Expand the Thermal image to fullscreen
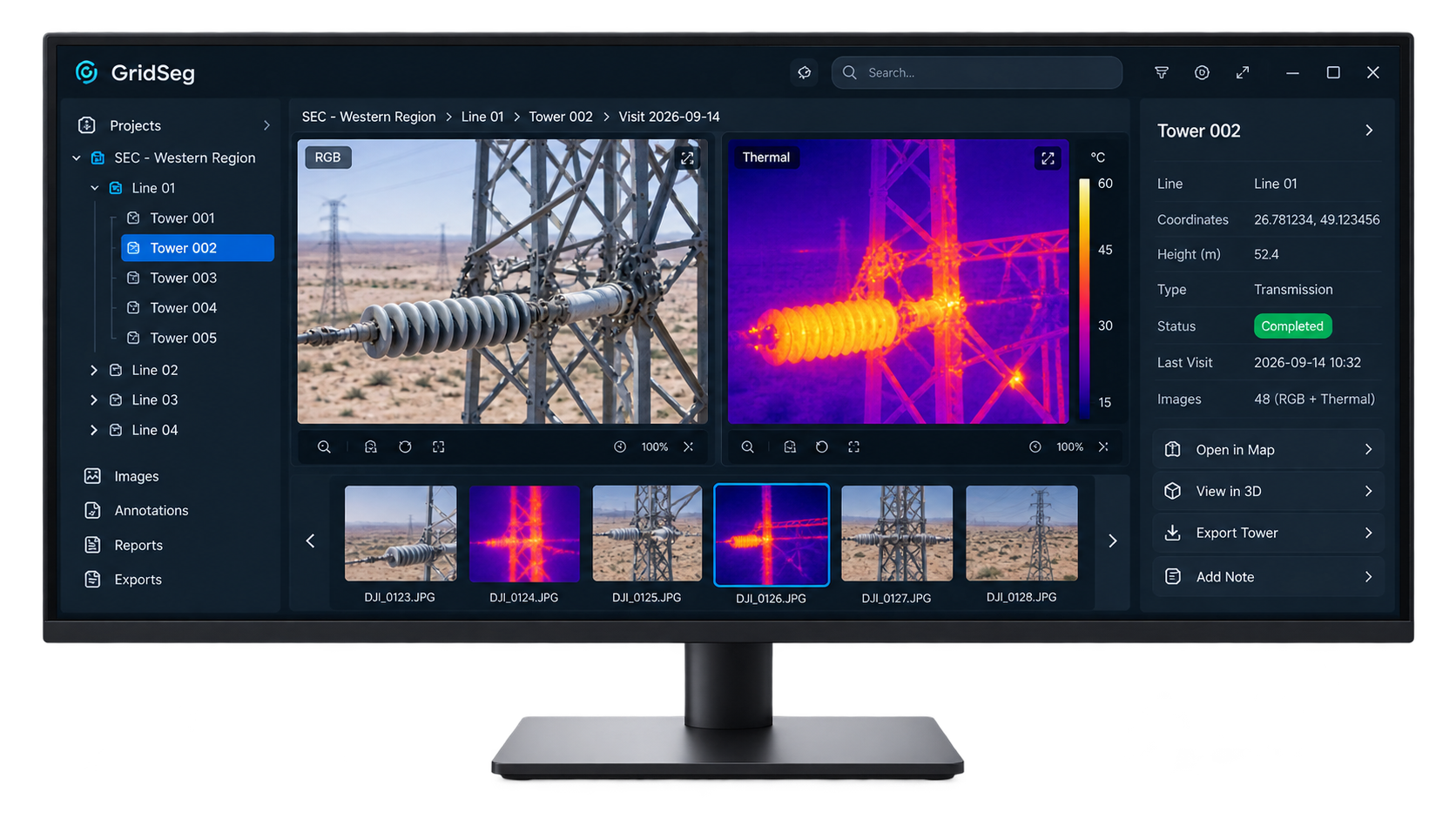 pos(1048,158)
